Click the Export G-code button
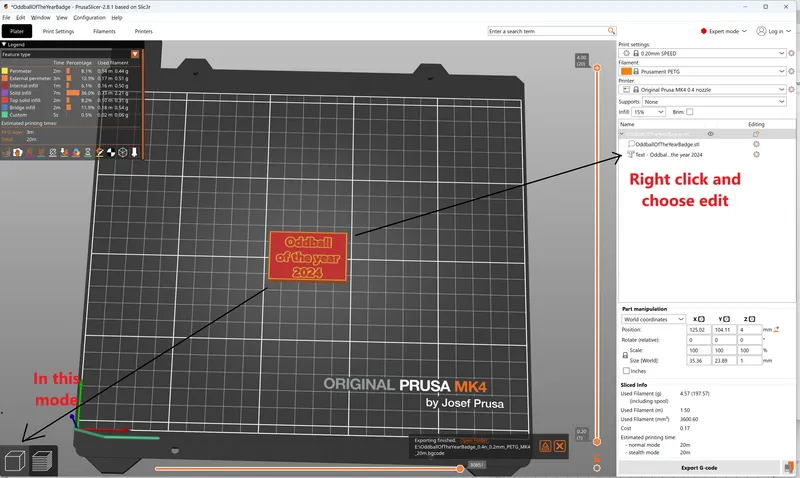Viewport: 800px width, 478px height. click(x=699, y=467)
